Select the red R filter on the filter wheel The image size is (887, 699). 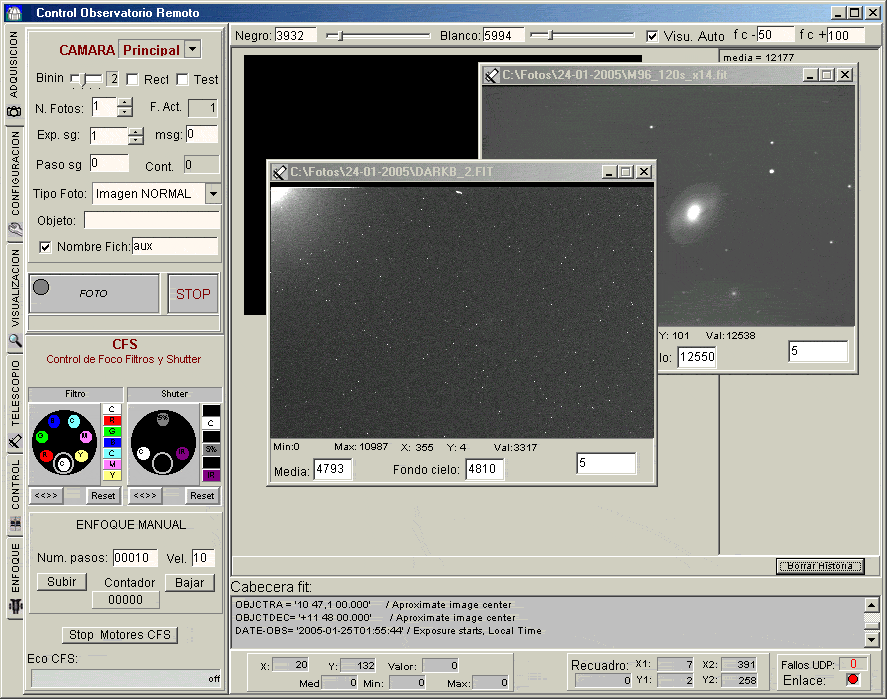(46, 456)
